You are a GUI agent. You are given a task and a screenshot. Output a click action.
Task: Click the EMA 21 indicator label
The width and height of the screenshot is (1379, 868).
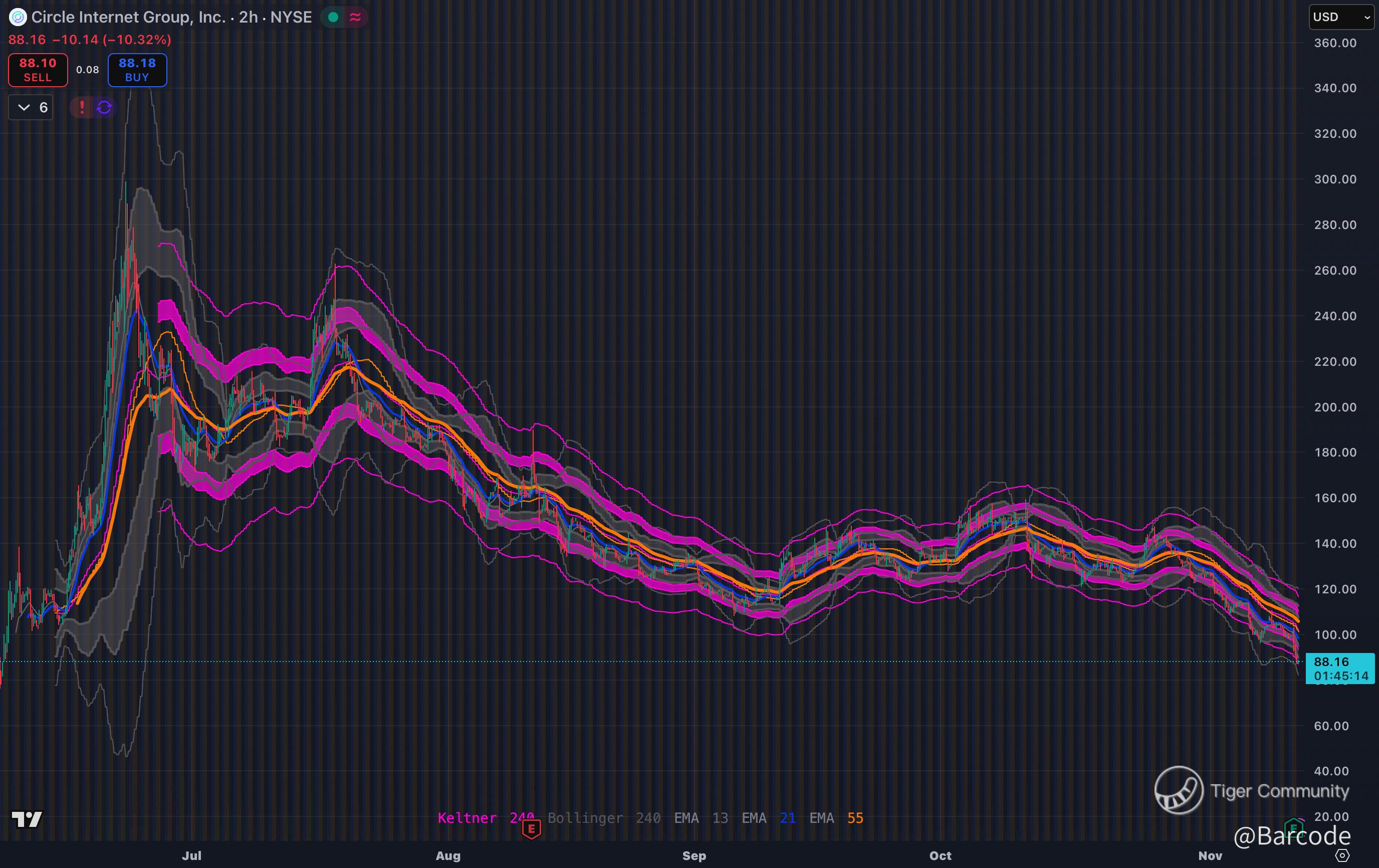[x=768, y=817]
